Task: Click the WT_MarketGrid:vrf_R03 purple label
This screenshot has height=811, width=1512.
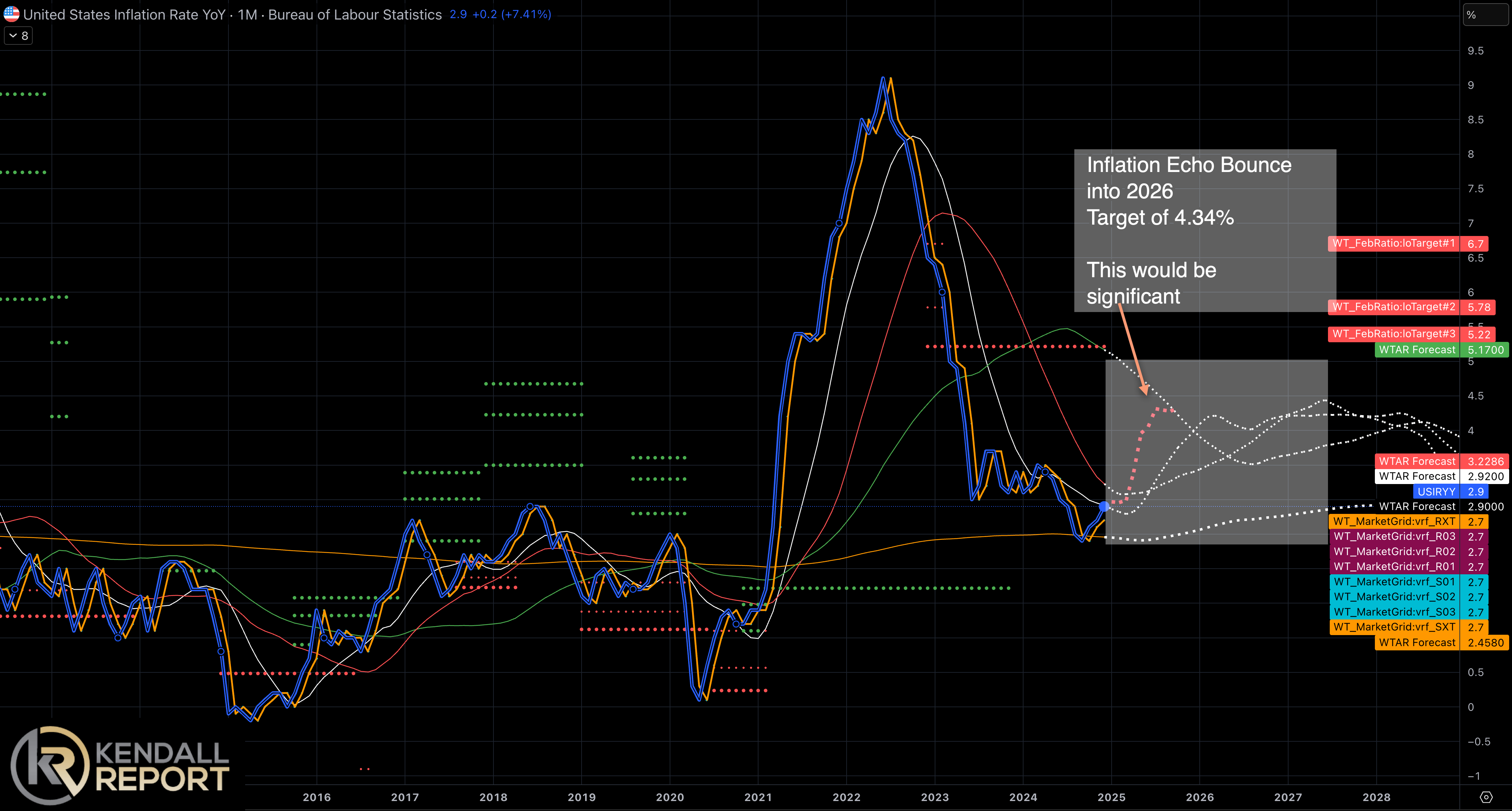Action: tap(1393, 536)
